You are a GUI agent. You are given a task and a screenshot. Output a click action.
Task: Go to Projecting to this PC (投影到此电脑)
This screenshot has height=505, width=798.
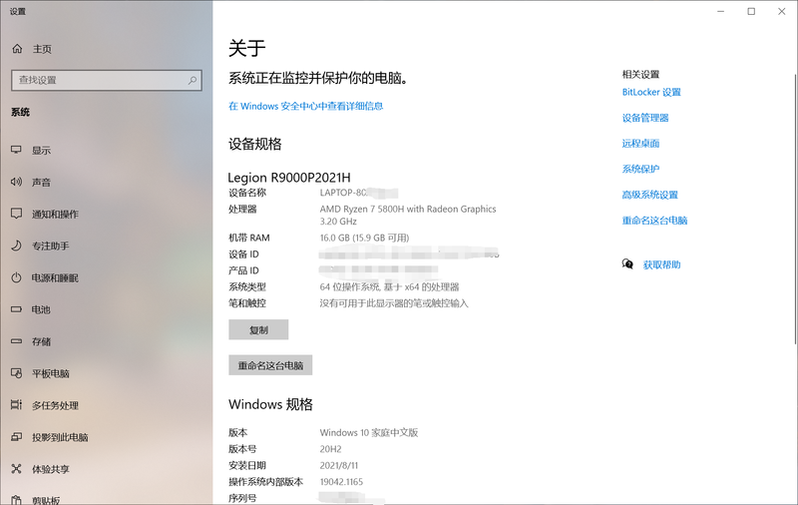coord(59,438)
